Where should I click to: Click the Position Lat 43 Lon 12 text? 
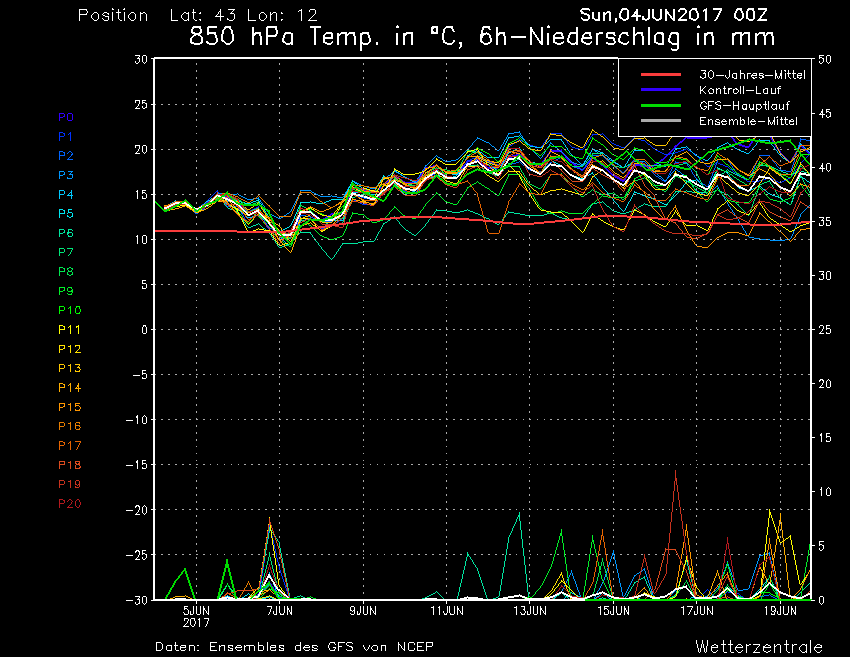(x=197, y=15)
